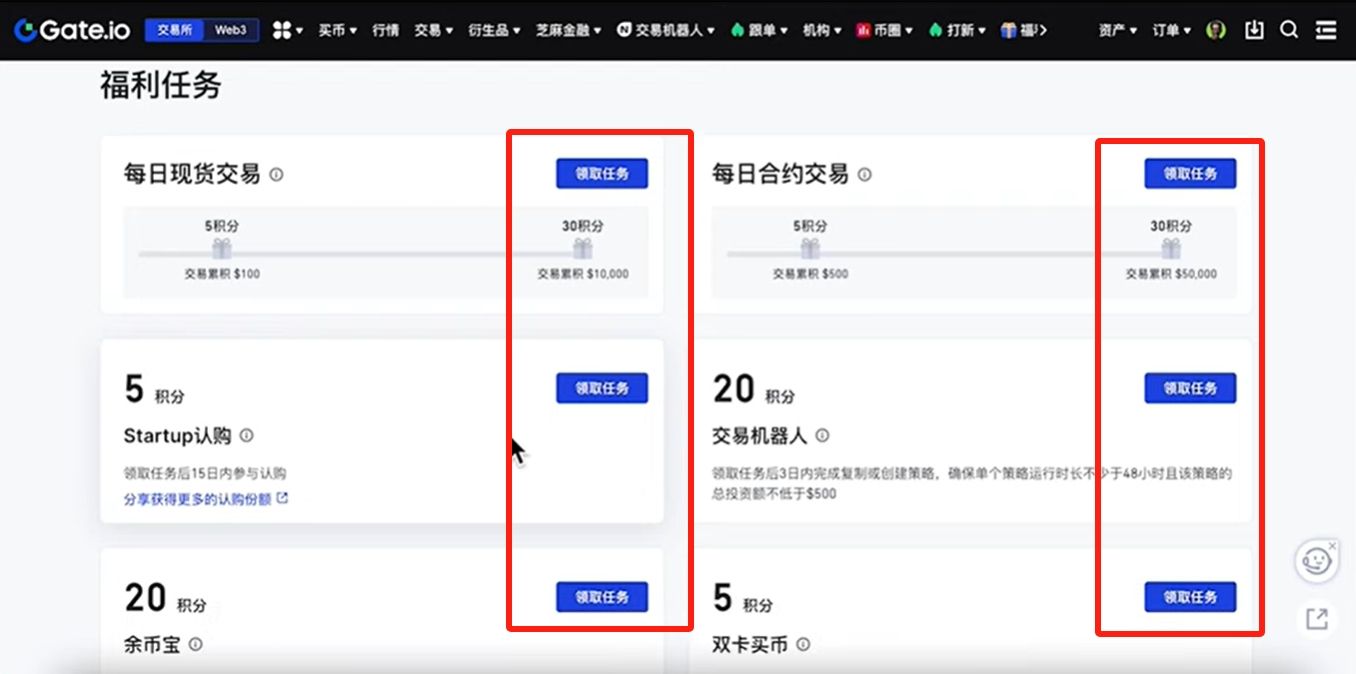The height and width of the screenshot is (674, 1356).
Task: Click info icon next to 交易机器人 task
Action: [x=822, y=436]
